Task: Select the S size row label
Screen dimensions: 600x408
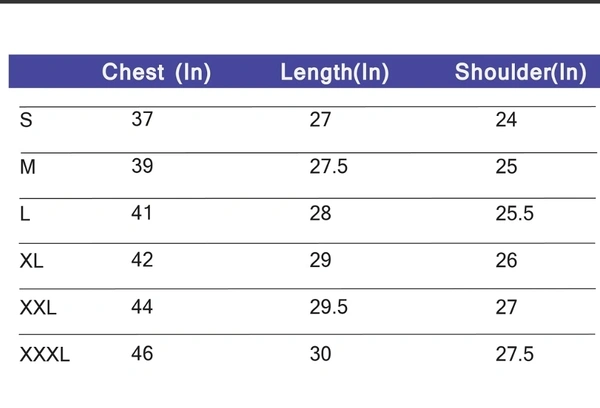Action: tap(26, 120)
